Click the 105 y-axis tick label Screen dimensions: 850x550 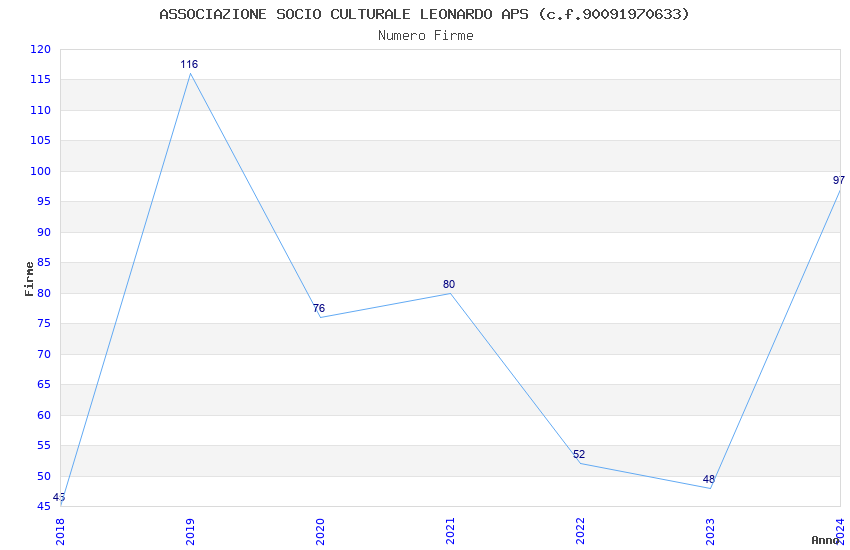pyautogui.click(x=40, y=141)
